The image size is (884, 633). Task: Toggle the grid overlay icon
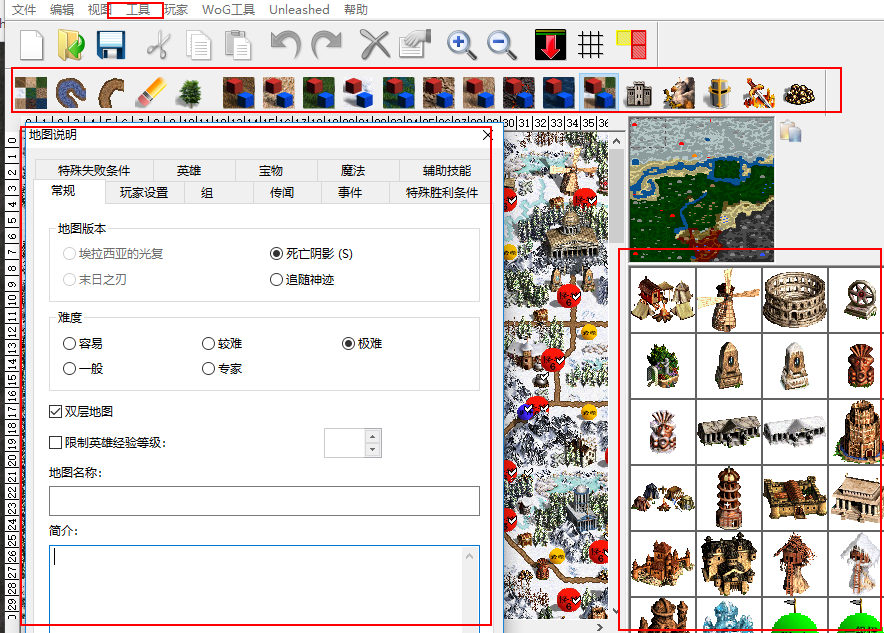(590, 45)
